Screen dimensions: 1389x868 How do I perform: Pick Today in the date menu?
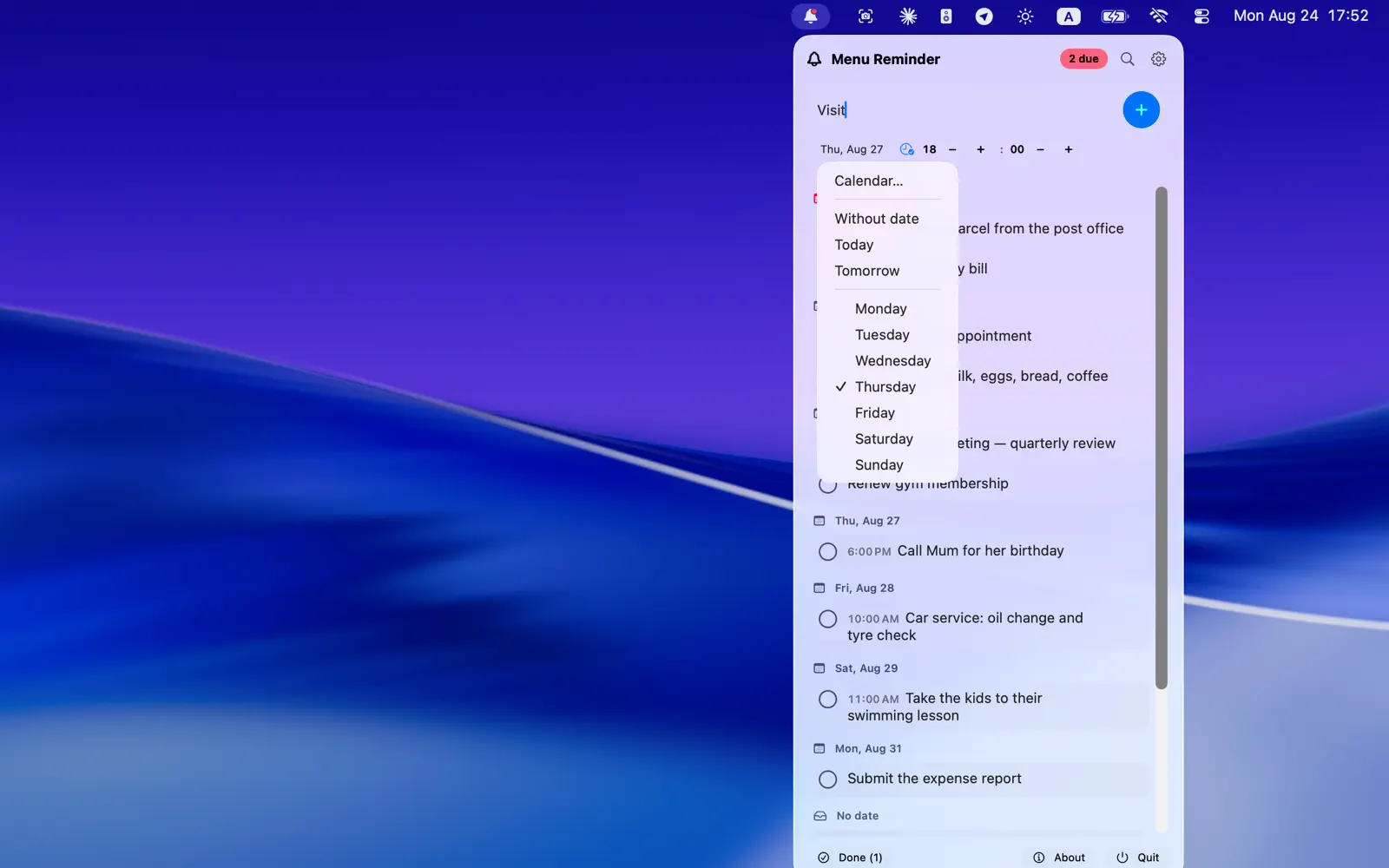[887, 245]
